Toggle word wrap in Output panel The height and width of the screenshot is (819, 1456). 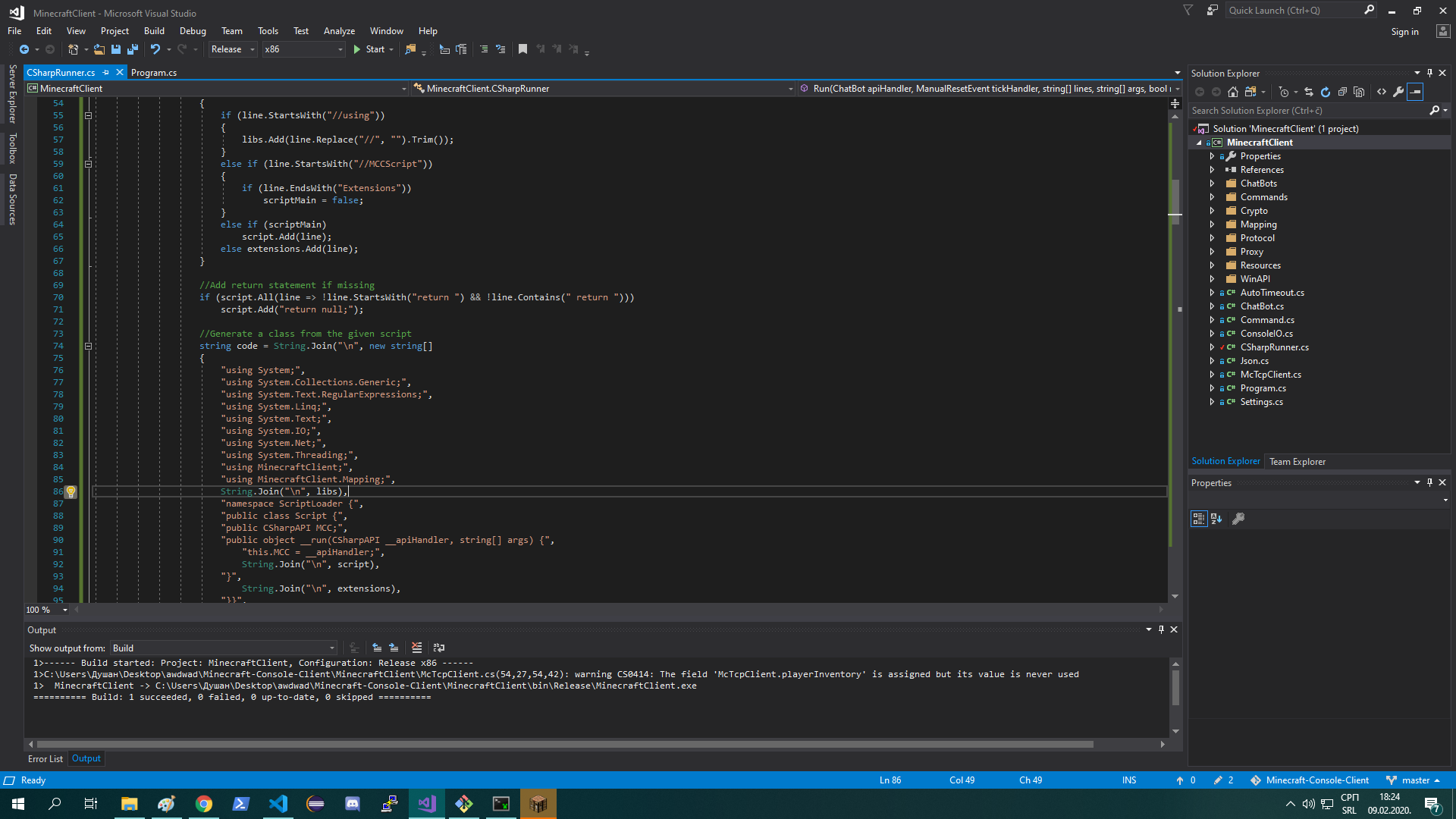pos(438,648)
